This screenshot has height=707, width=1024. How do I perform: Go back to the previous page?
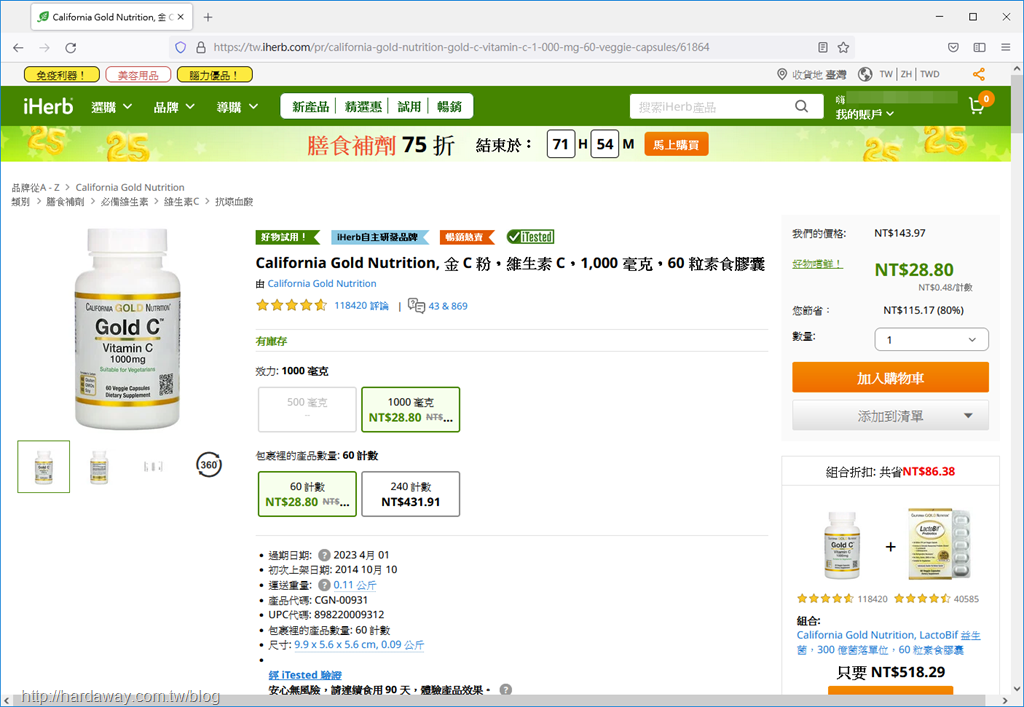[x=18, y=48]
